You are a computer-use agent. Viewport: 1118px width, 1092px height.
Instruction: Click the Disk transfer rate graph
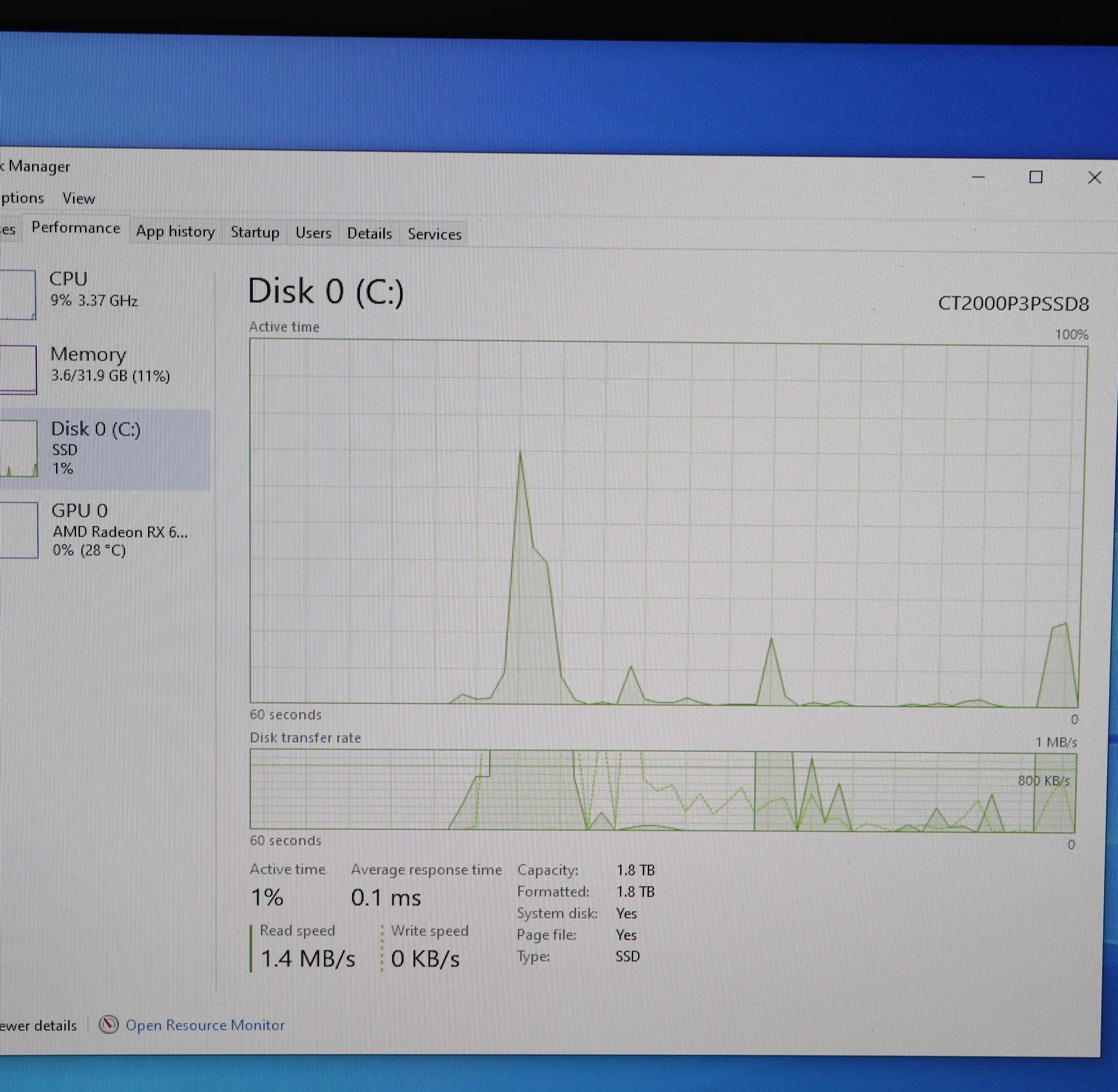coord(663,790)
